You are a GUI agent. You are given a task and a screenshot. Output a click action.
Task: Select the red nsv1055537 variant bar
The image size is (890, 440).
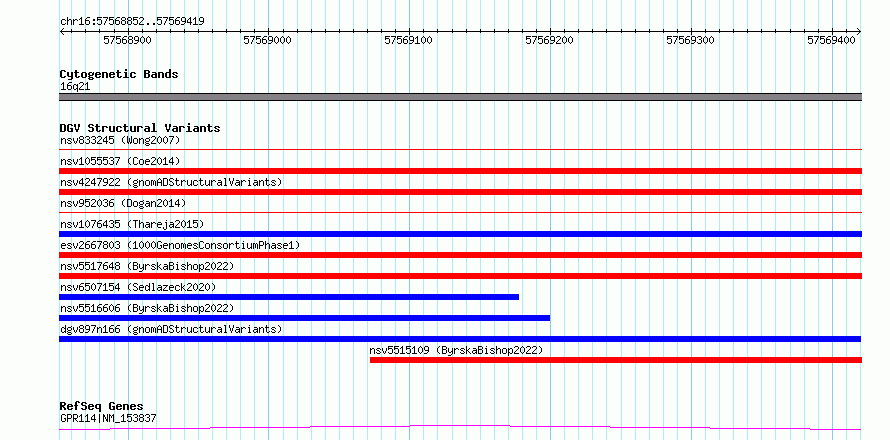460,171
